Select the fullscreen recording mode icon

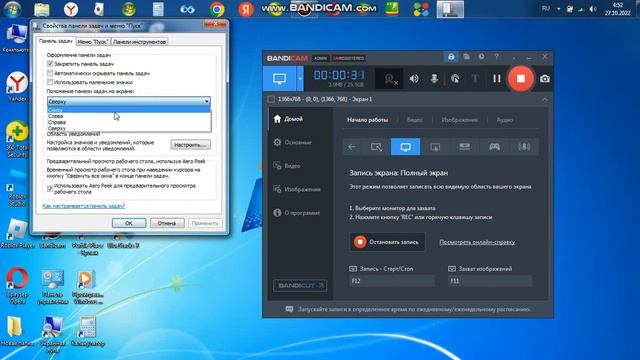(x=405, y=147)
